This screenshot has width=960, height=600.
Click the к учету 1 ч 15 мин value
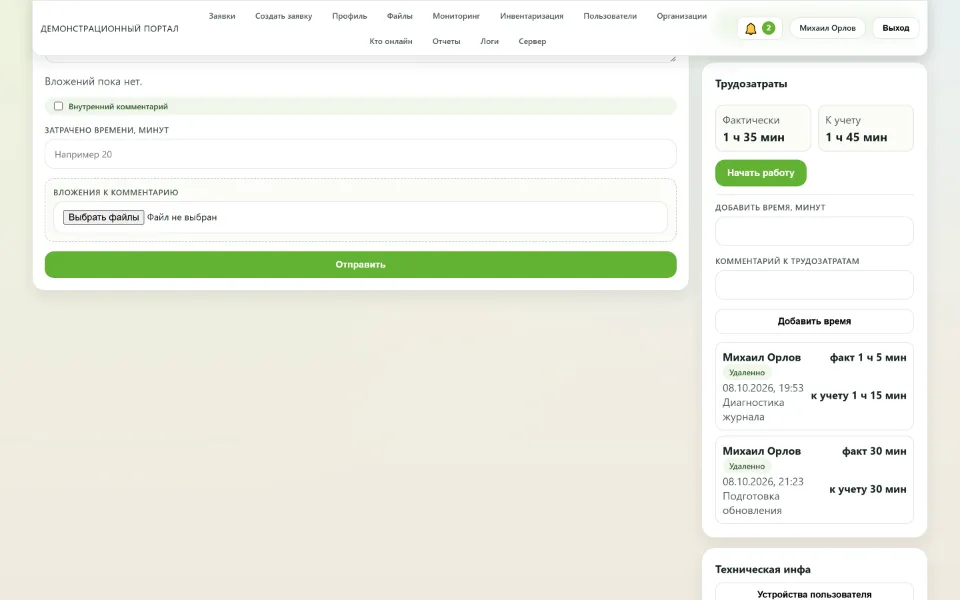(x=858, y=396)
